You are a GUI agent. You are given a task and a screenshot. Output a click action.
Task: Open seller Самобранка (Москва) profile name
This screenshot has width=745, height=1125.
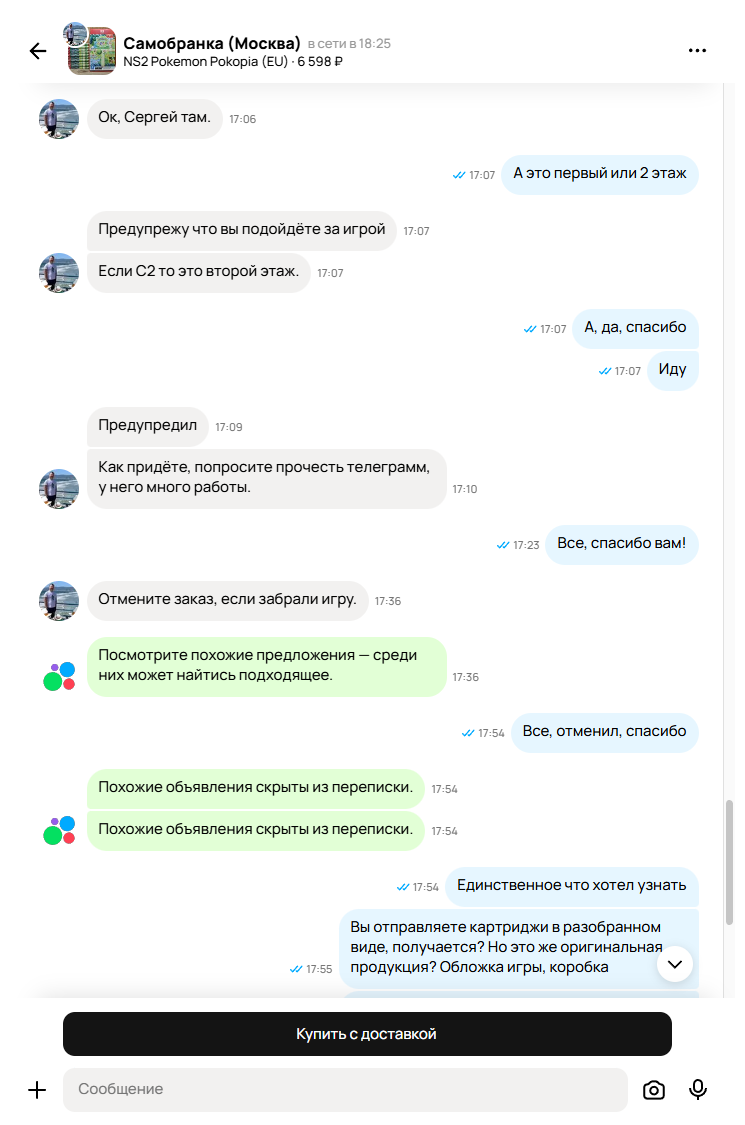tap(212, 43)
